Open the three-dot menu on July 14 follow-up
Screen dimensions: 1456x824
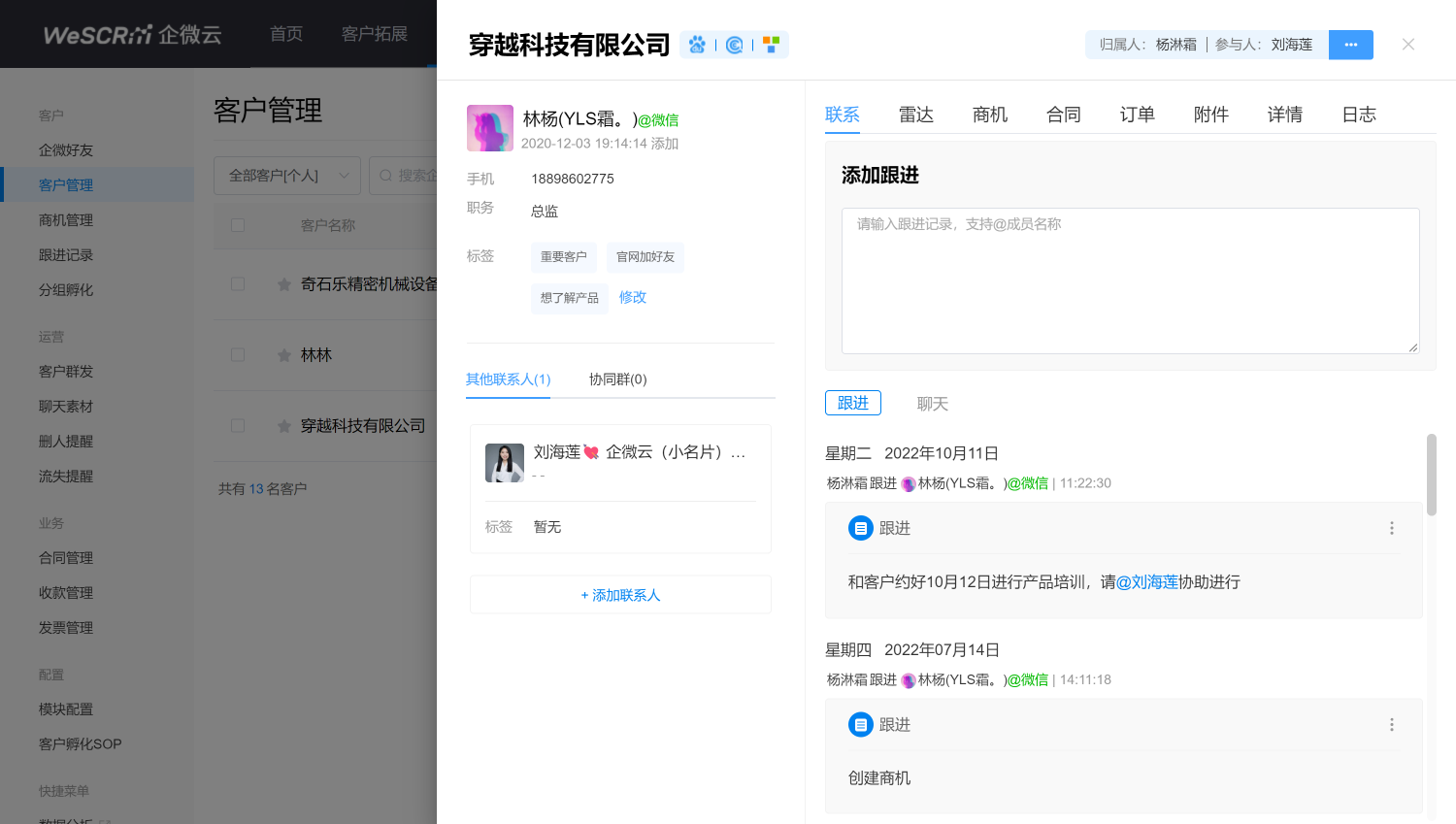[1391, 725]
